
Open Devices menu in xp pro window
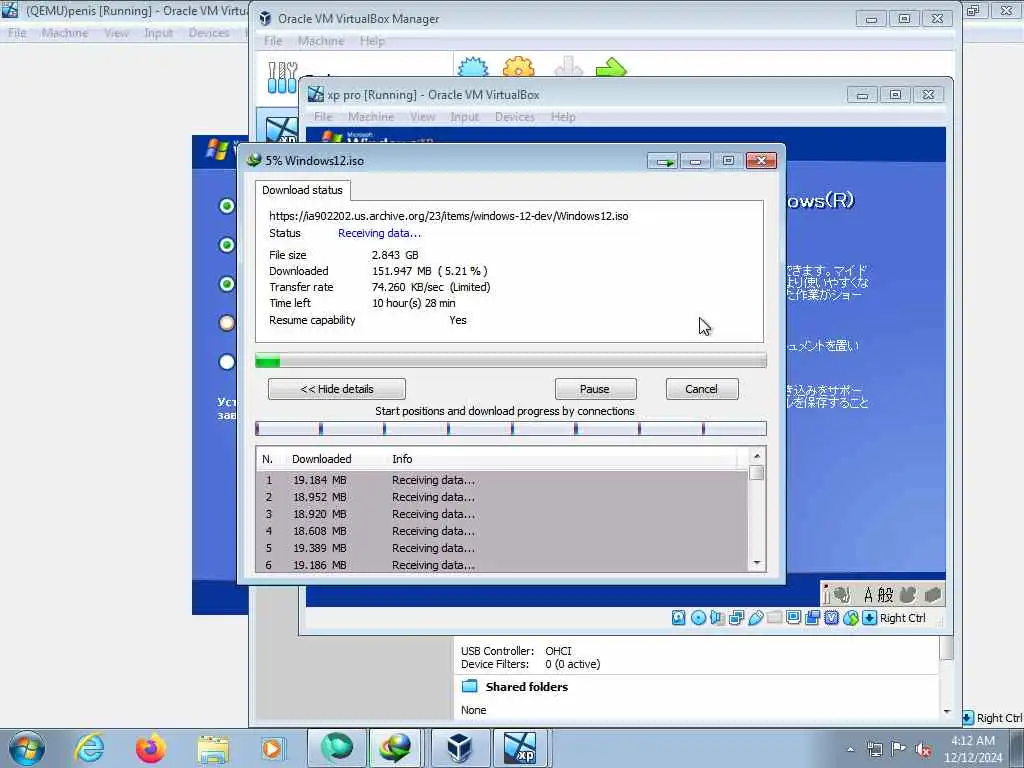coord(515,117)
